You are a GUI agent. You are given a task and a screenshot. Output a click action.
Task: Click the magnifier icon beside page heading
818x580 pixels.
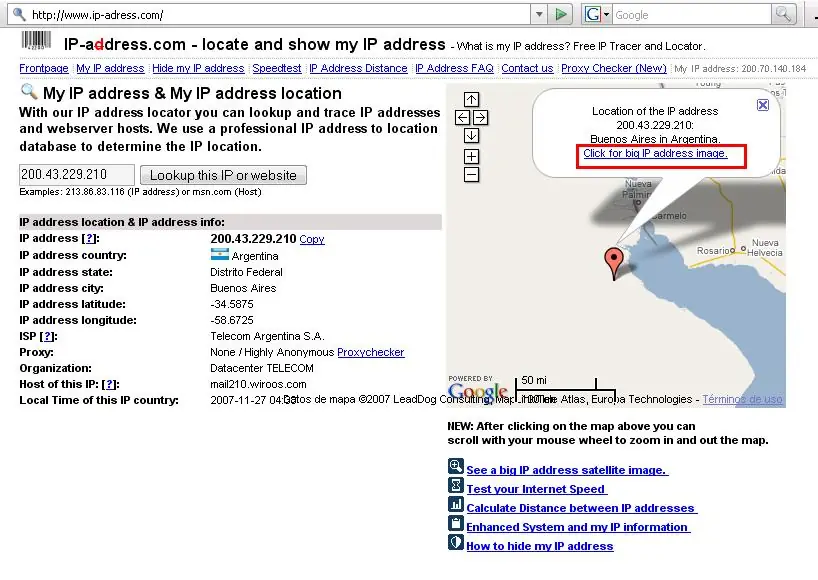click(29, 92)
